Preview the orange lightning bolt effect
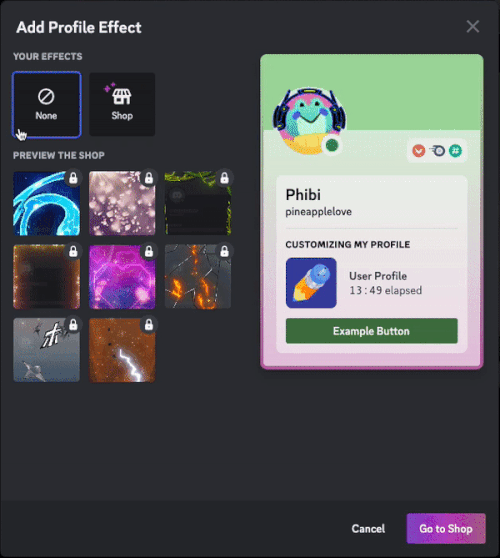 pyautogui.click(x=122, y=350)
